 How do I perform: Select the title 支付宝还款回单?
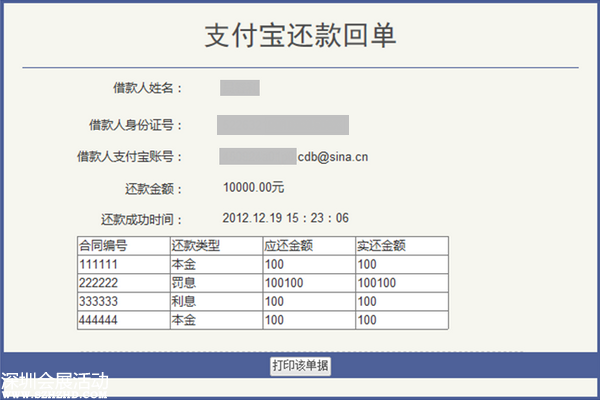coord(300,36)
